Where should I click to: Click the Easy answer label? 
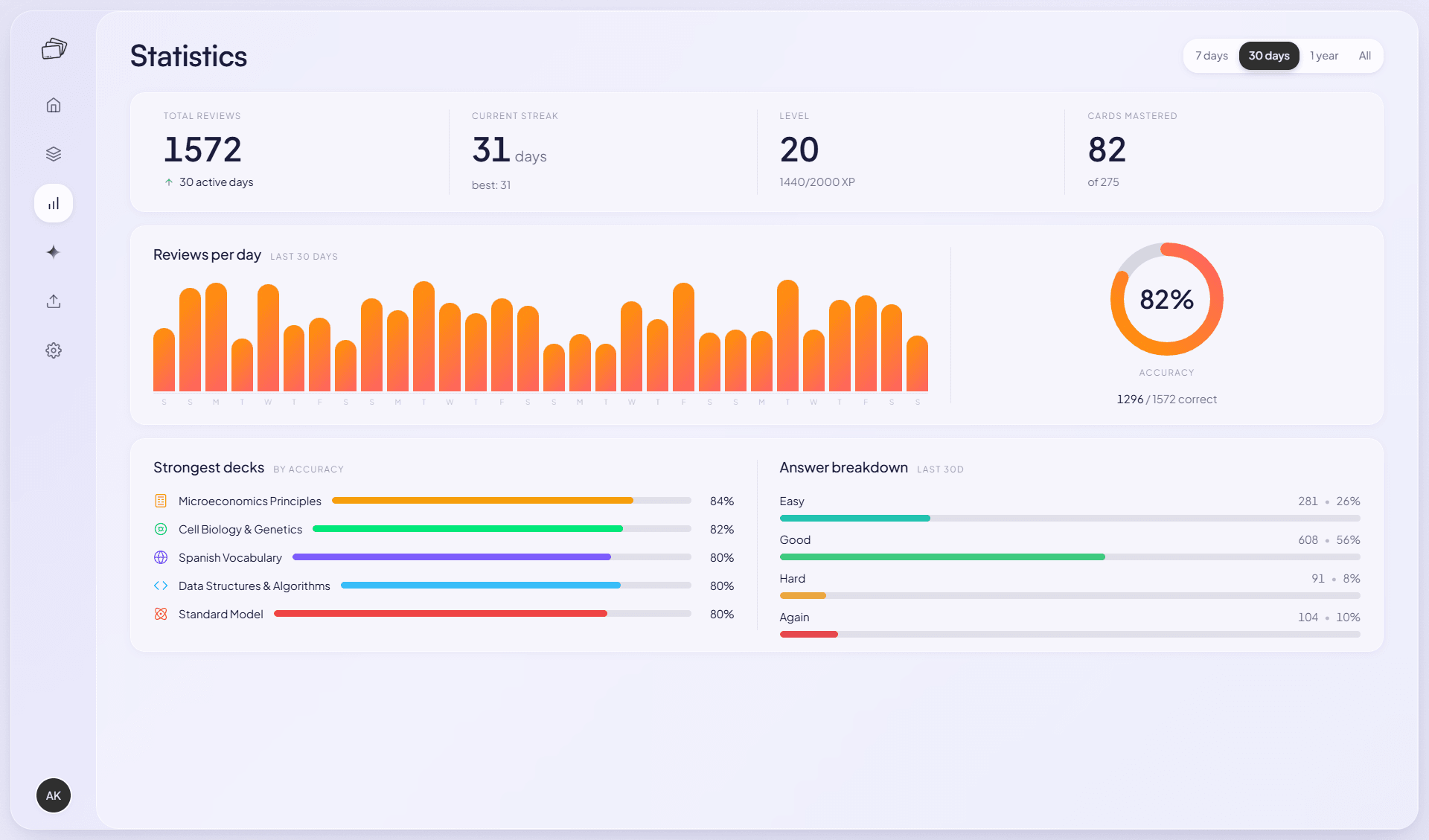click(x=792, y=501)
